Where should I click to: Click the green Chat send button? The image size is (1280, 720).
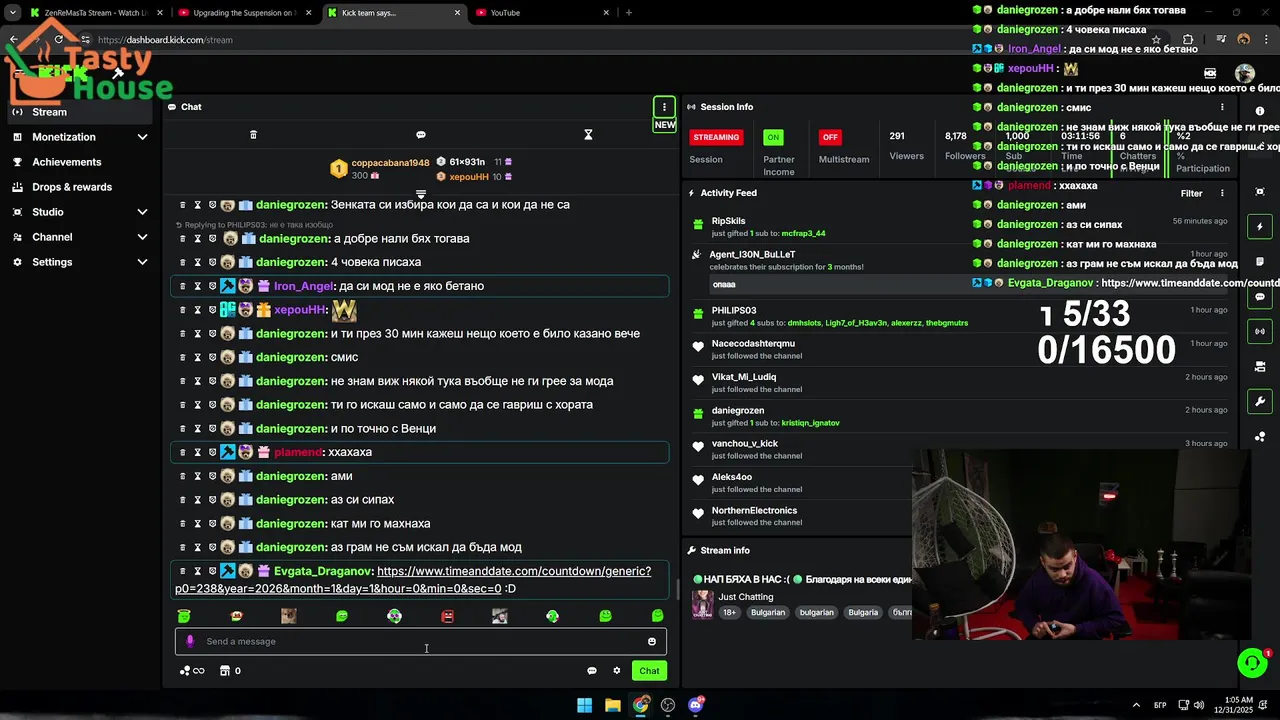tap(649, 671)
